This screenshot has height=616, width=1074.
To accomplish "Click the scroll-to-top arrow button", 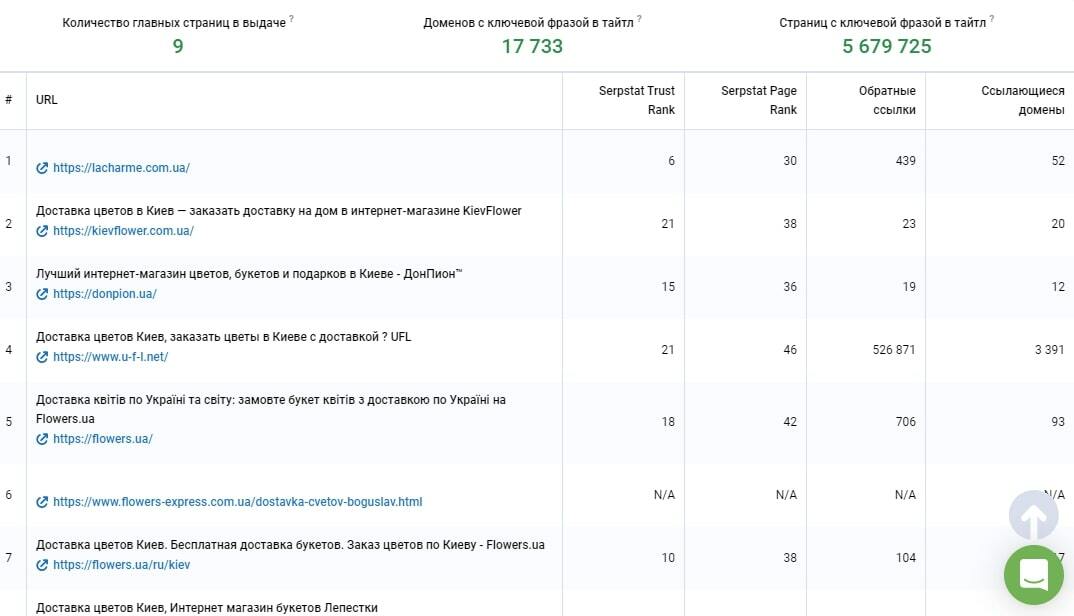I will [x=1033, y=515].
